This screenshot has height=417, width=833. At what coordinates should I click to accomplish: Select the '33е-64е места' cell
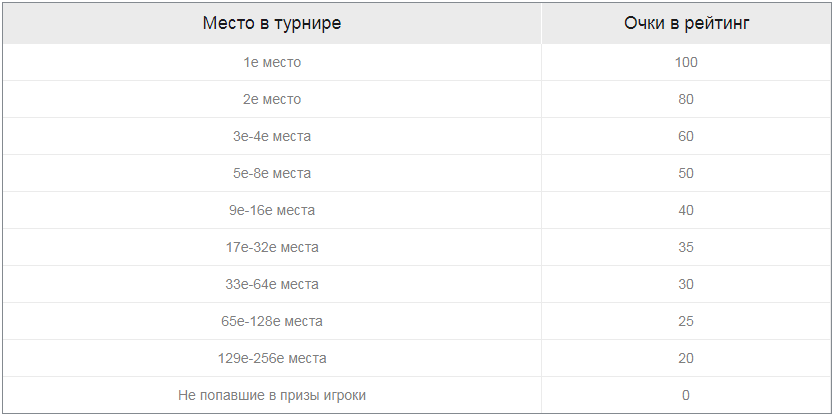(x=272, y=284)
